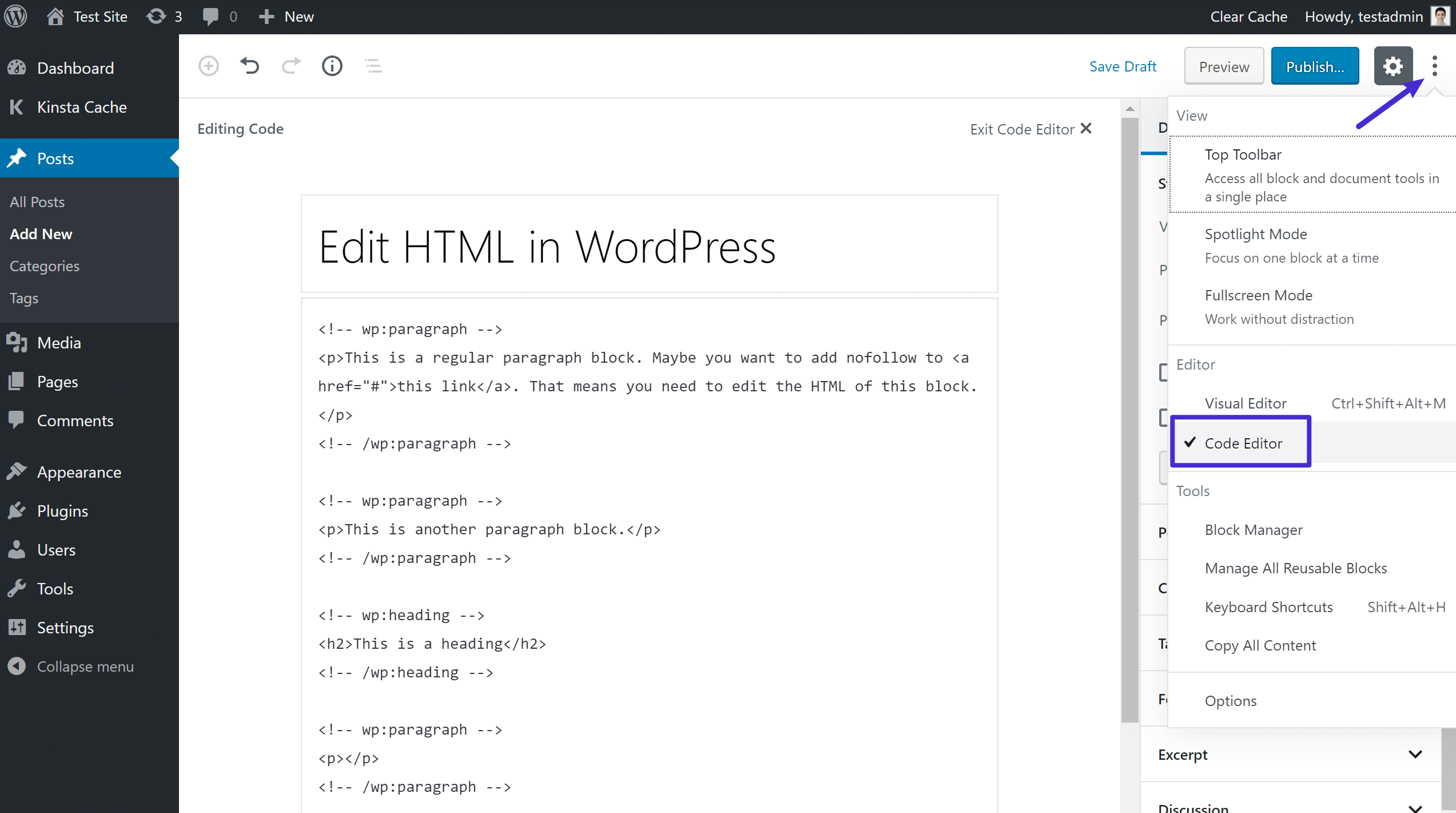This screenshot has width=1456, height=813.
Task: Click the settings gear icon
Action: 1393,65
